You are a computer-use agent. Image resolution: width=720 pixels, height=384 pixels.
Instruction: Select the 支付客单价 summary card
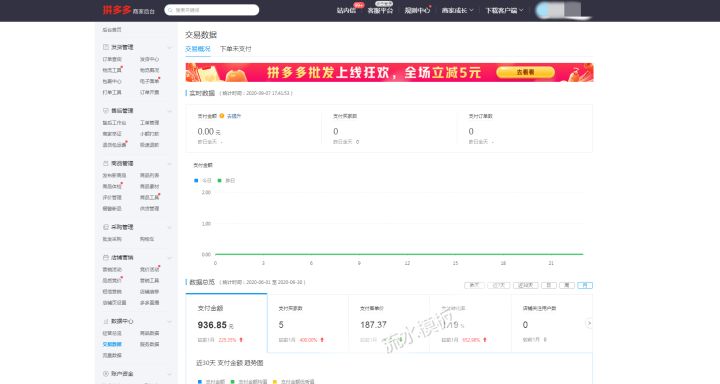pyautogui.click(x=389, y=323)
